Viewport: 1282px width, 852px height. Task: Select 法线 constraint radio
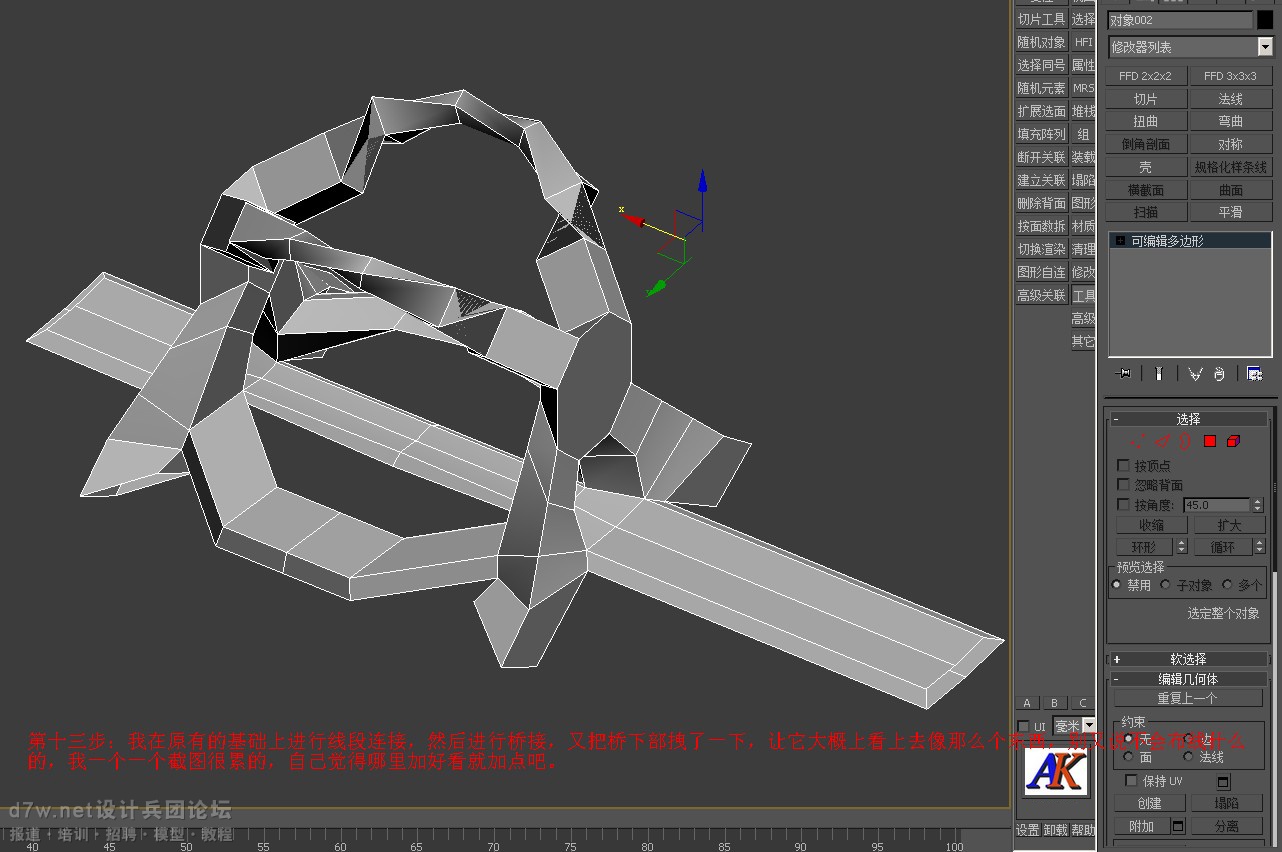click(x=1188, y=757)
